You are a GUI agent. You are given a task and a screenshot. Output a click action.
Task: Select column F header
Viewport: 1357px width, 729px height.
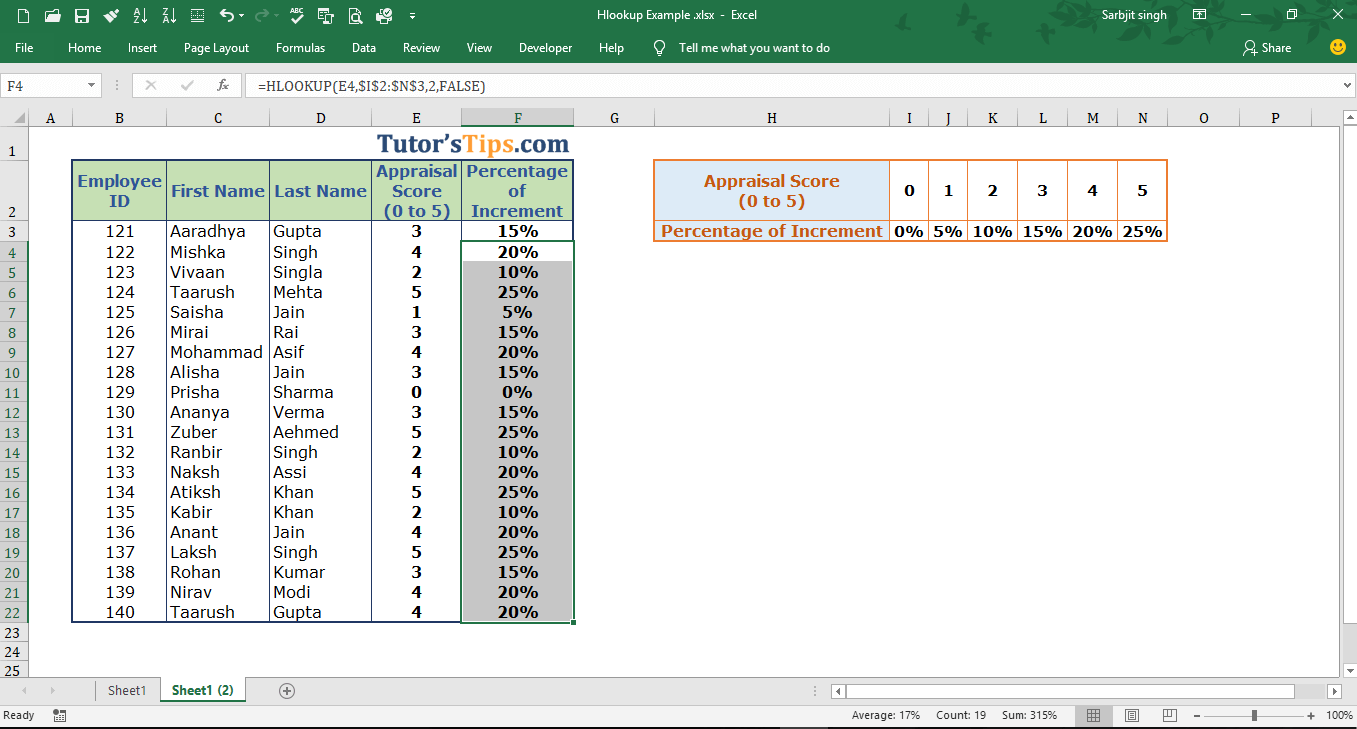pos(517,118)
